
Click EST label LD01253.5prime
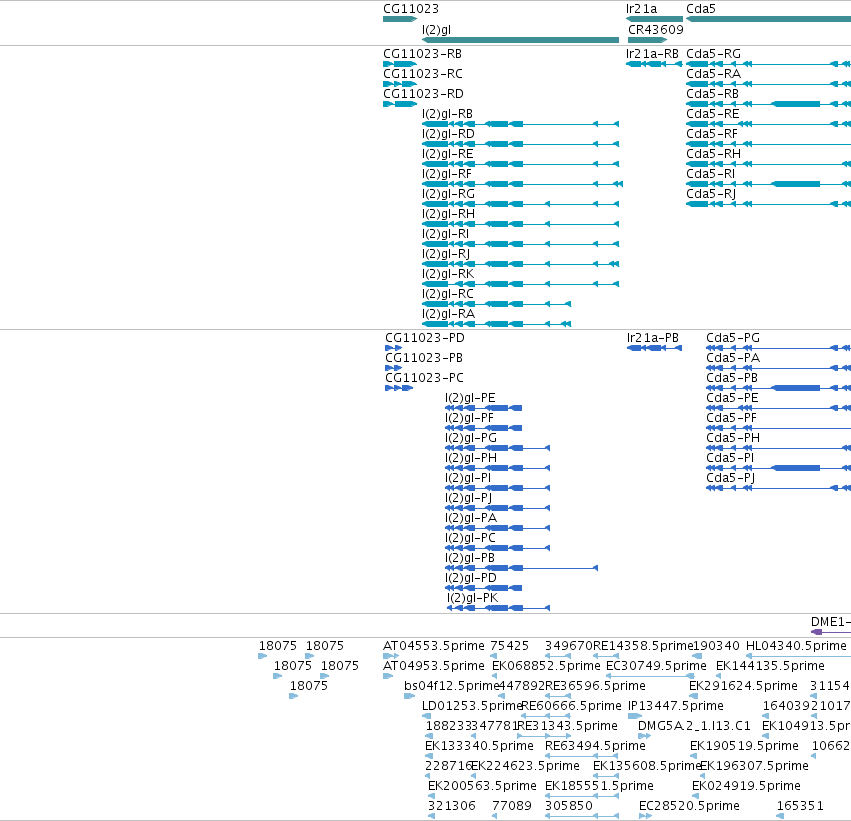click(x=472, y=707)
